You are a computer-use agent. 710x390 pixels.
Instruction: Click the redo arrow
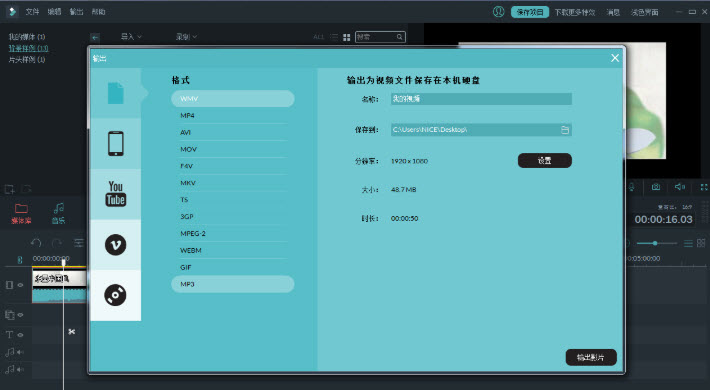[x=57, y=243]
